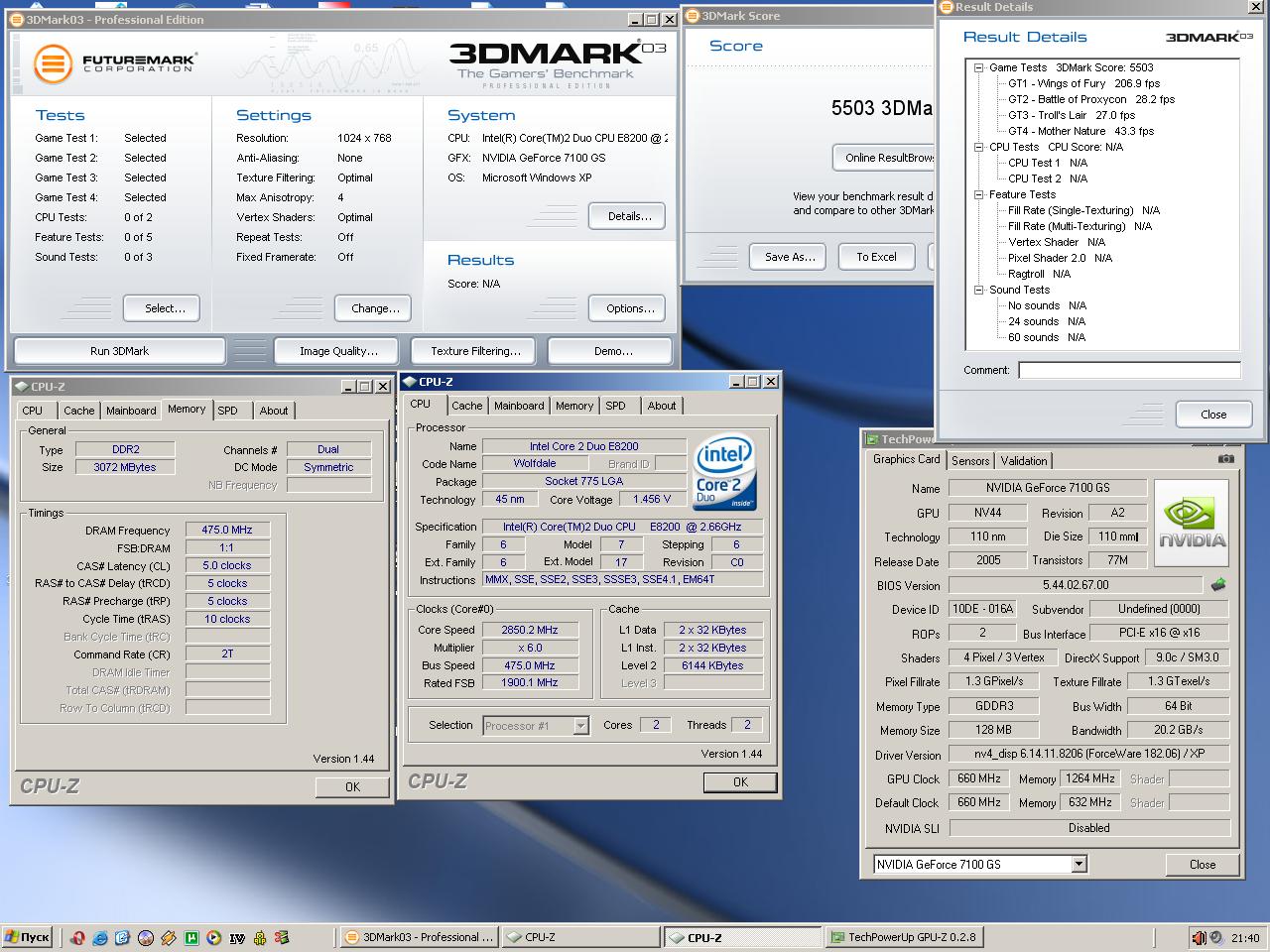Open the red speaker volume tray icon
The width and height of the screenshot is (1270, 952).
pyautogui.click(x=1199, y=937)
